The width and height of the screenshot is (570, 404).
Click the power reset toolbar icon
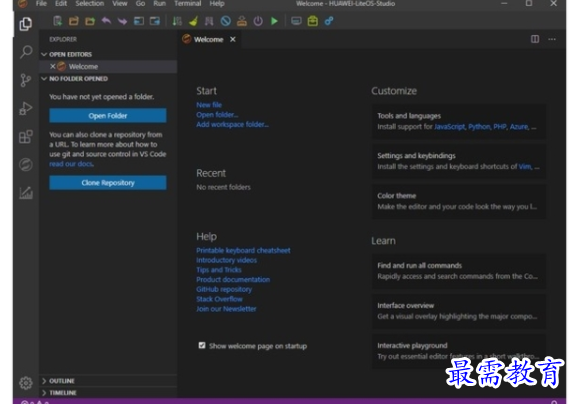258,21
